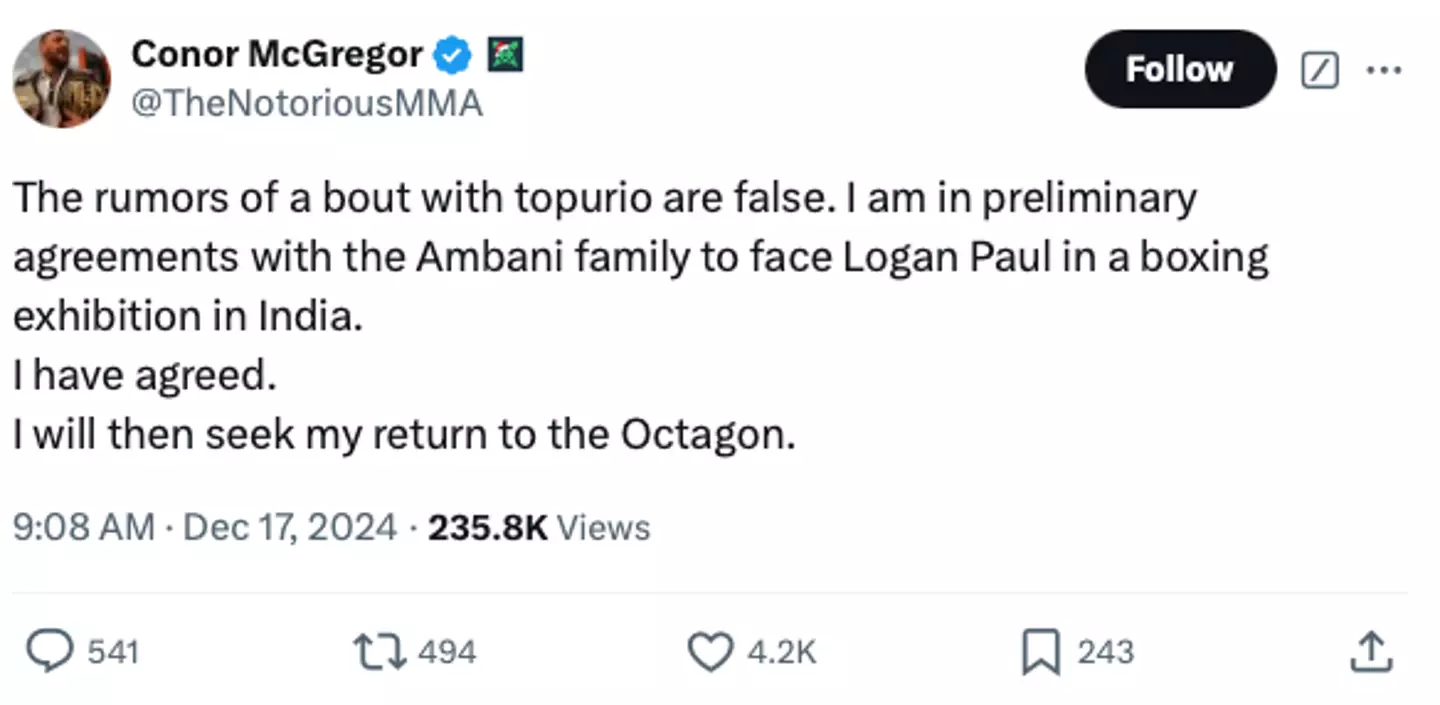Click the 494 reposts count

(x=446, y=653)
